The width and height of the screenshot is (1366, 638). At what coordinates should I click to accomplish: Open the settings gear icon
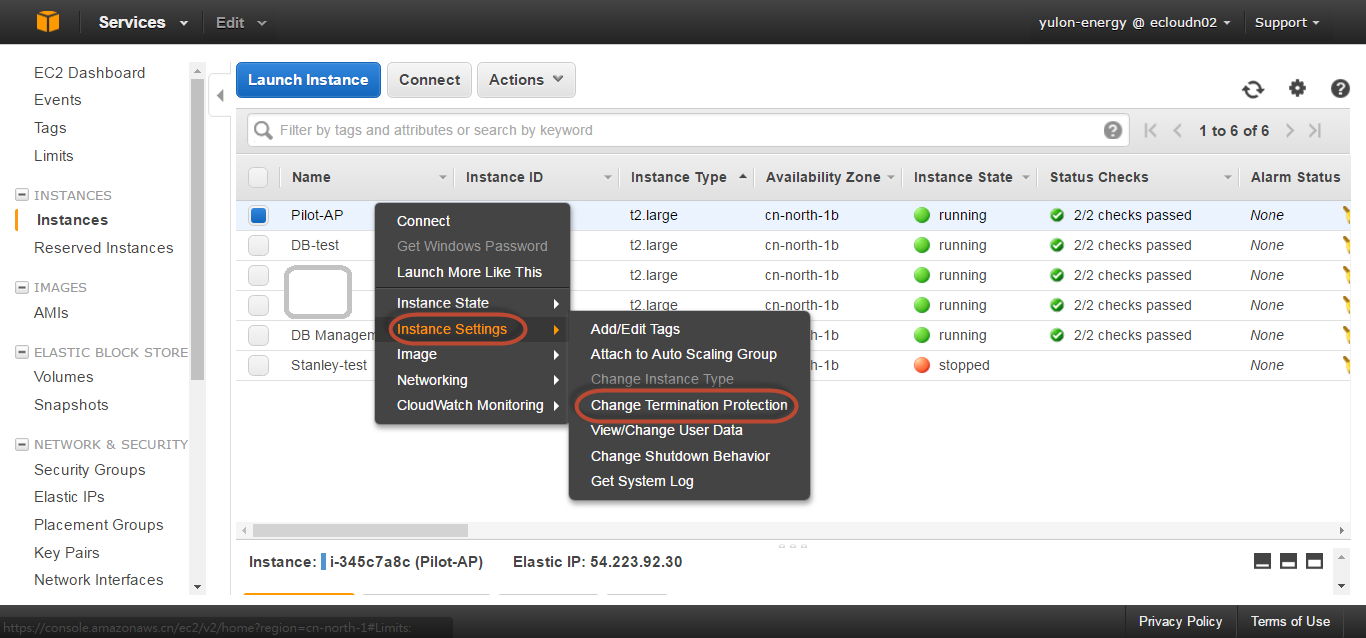1297,88
